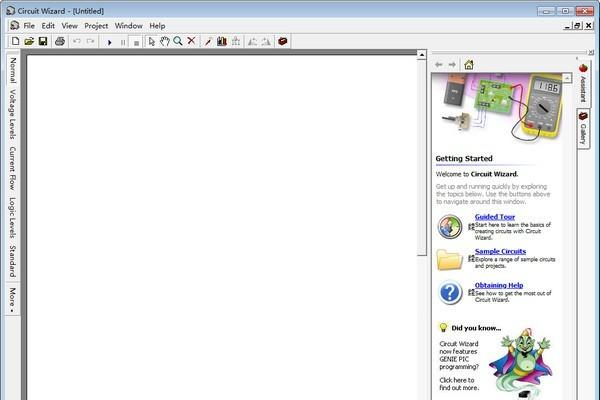
Task: Open the gallery with the red brick toolbar icon
Action: pos(283,41)
